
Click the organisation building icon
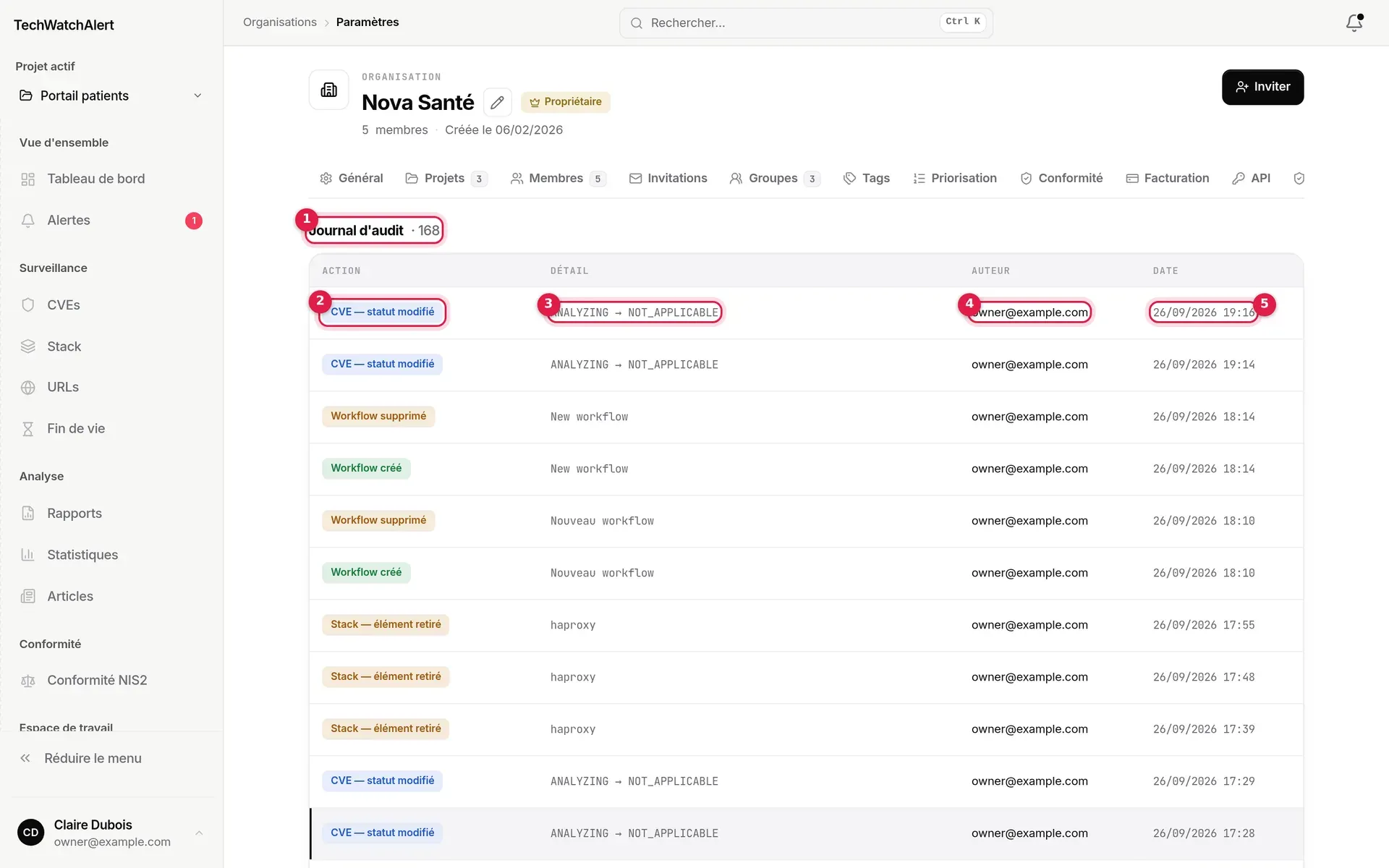coord(329,90)
